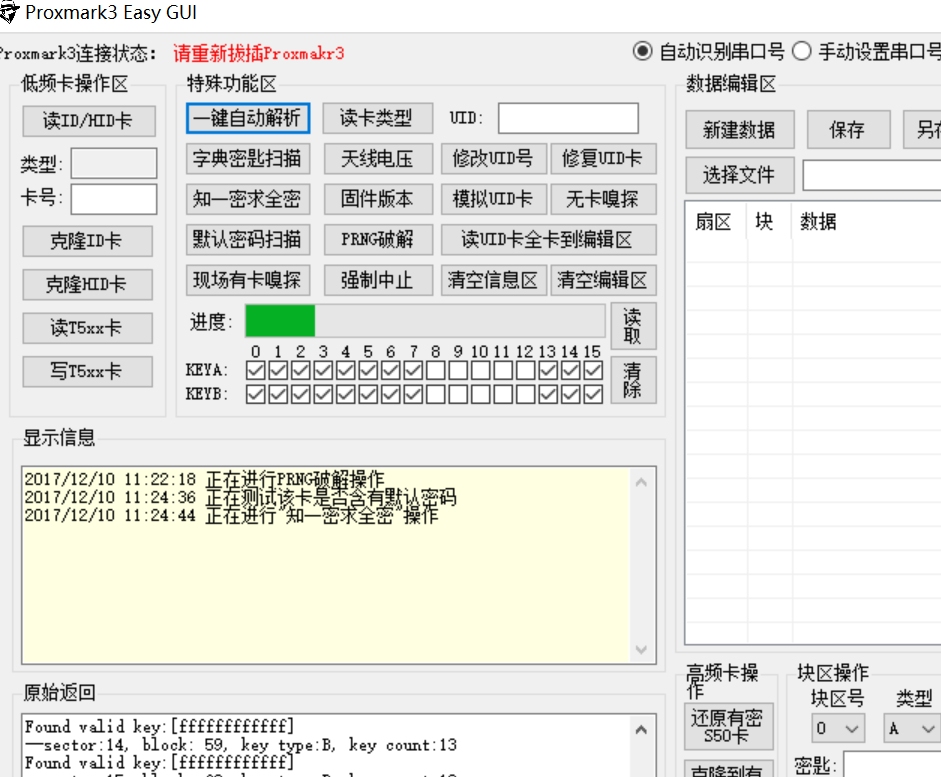Toggle KEYB checkbox for sector 9

(x=458, y=395)
